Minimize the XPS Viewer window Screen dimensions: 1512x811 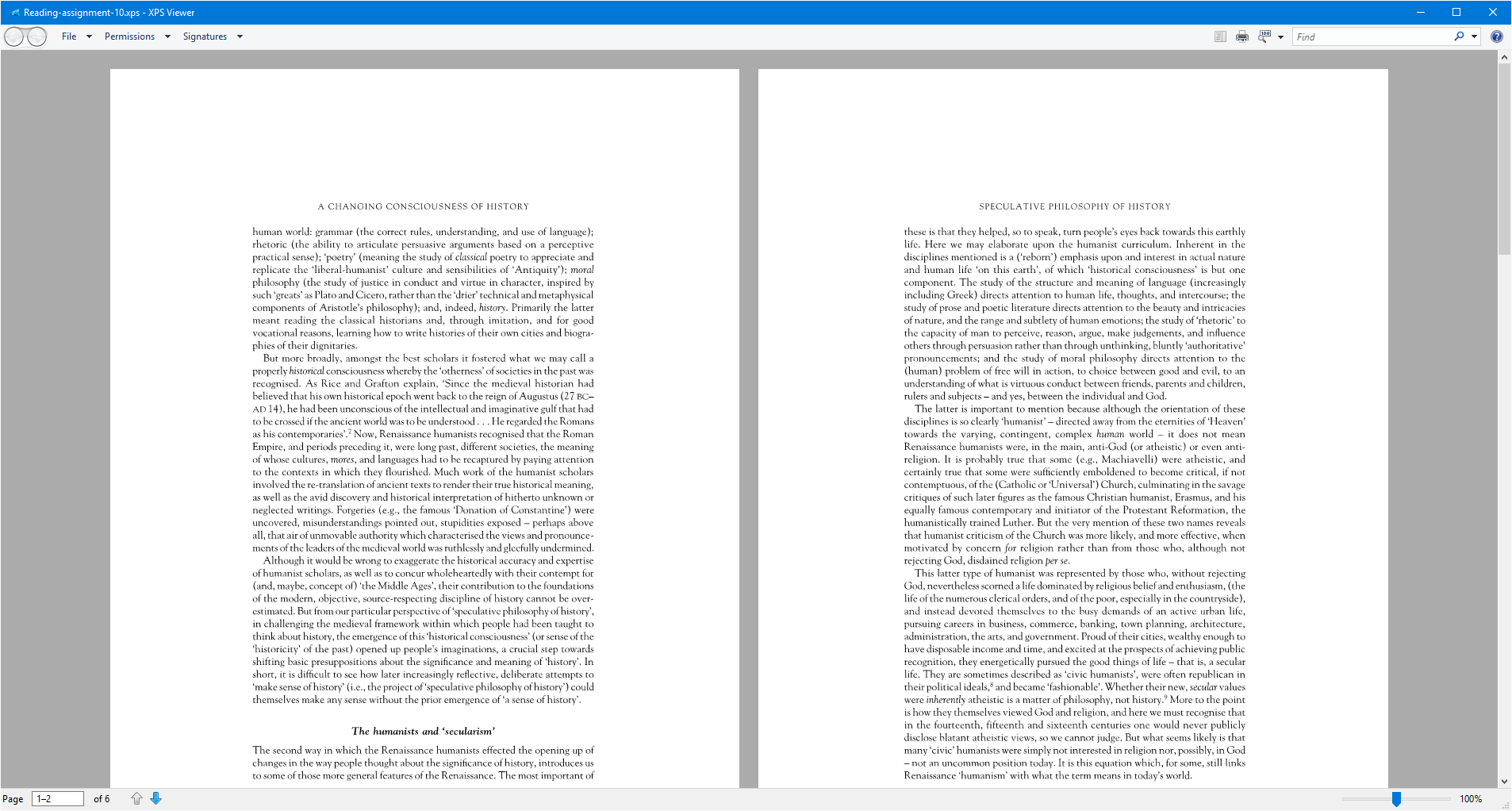[1420, 12]
